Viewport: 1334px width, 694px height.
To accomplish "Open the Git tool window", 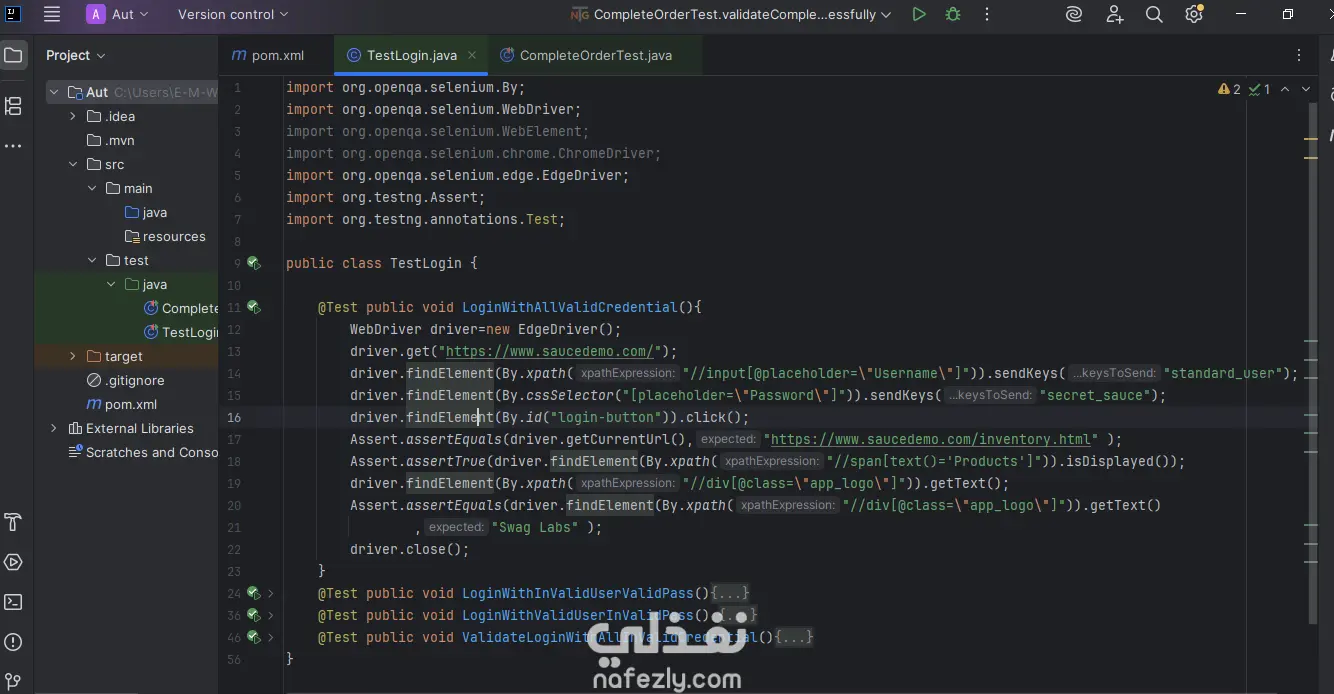I will click(x=13, y=682).
